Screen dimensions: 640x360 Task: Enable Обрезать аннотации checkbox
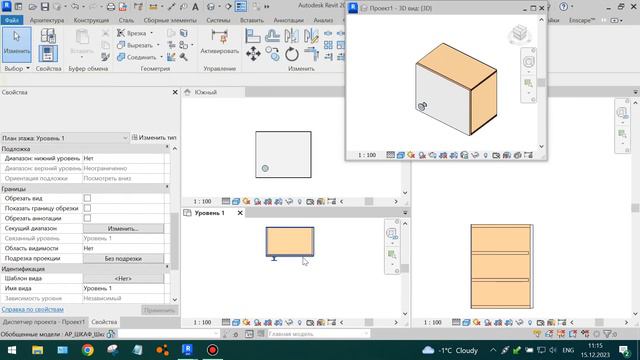[87, 218]
